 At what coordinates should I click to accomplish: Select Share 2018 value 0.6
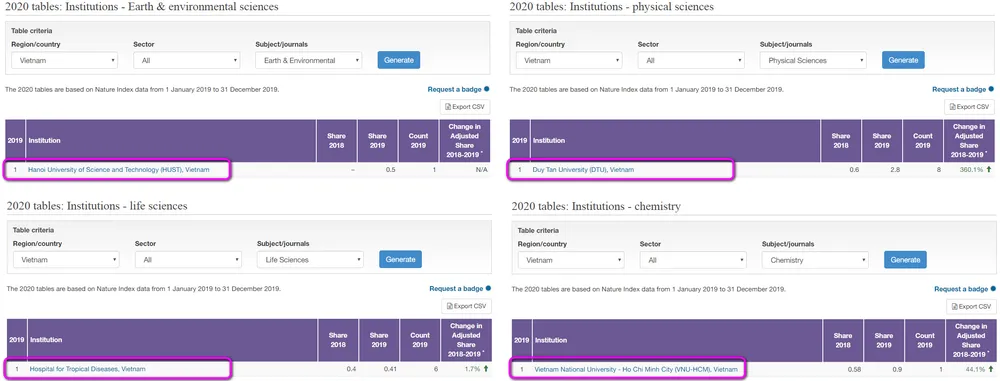point(855,170)
